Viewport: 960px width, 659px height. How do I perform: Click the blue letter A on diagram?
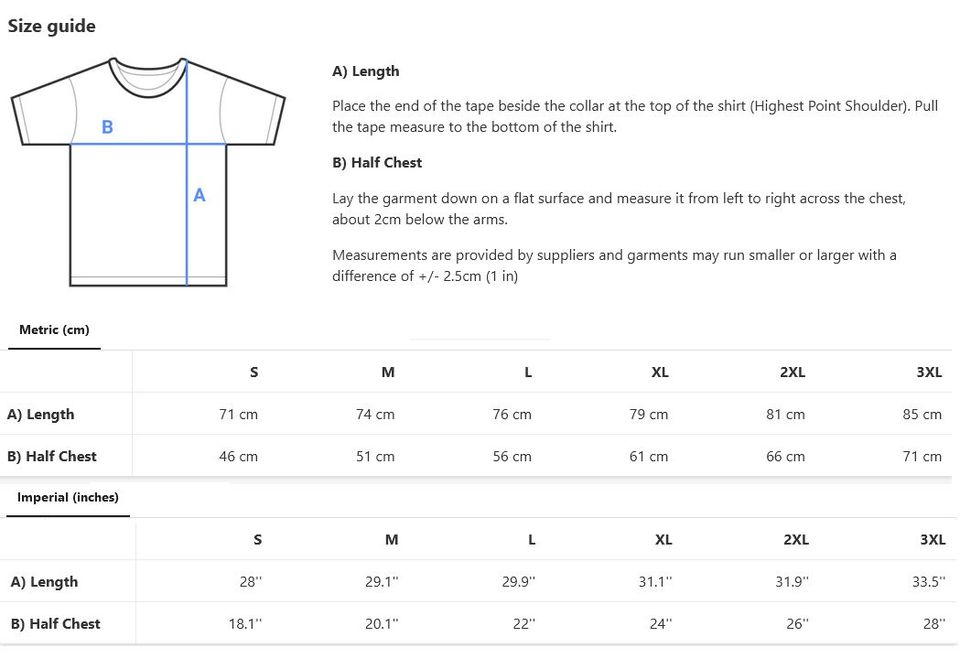tap(199, 195)
